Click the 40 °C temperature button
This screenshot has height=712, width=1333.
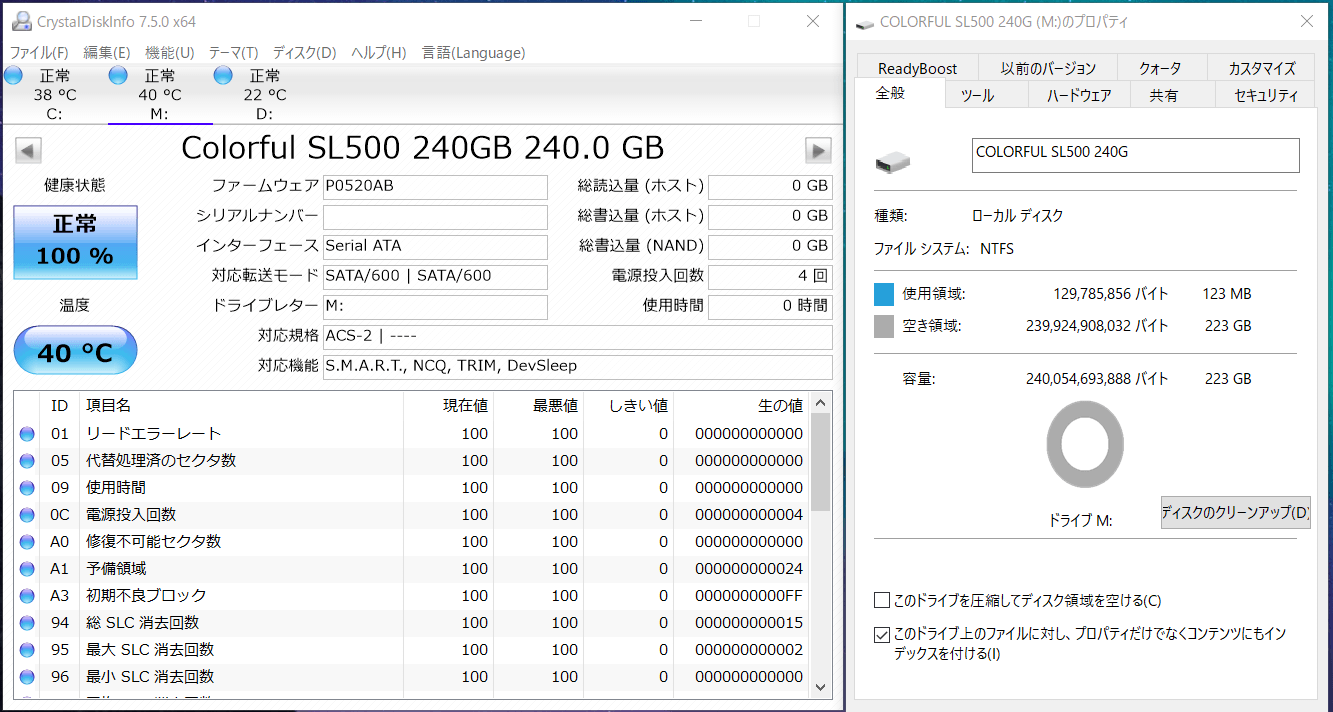click(75, 351)
